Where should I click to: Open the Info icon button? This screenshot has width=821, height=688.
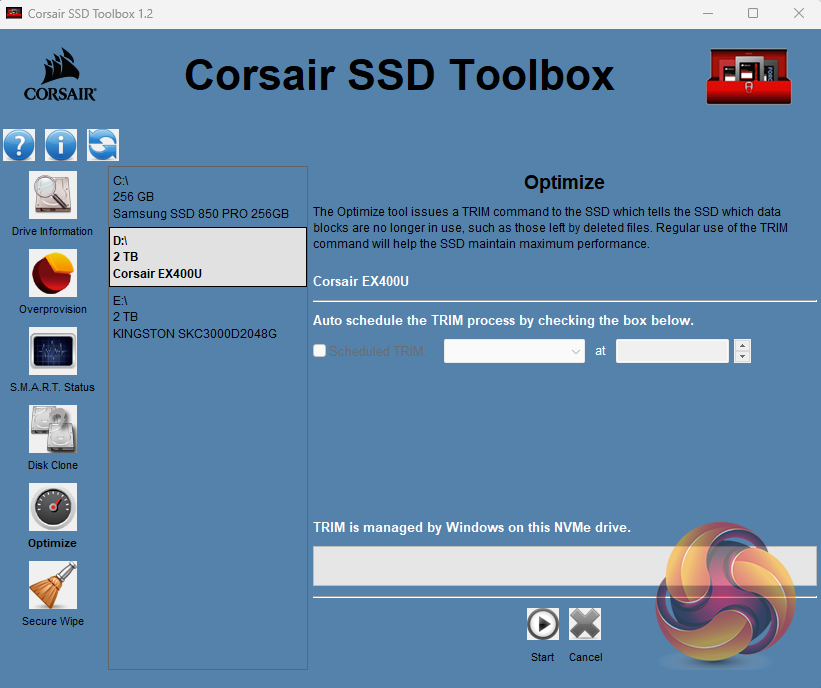click(x=61, y=145)
